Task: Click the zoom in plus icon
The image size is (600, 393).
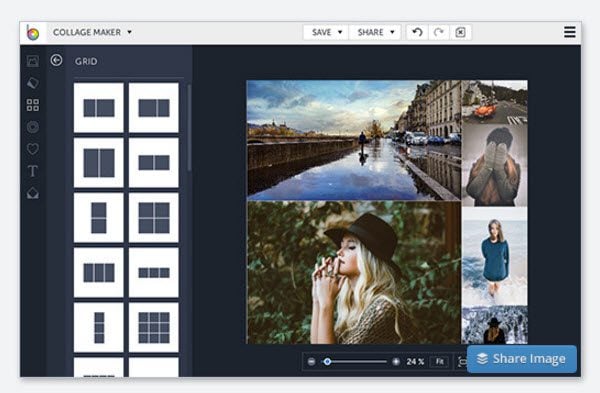Action: pyautogui.click(x=396, y=362)
